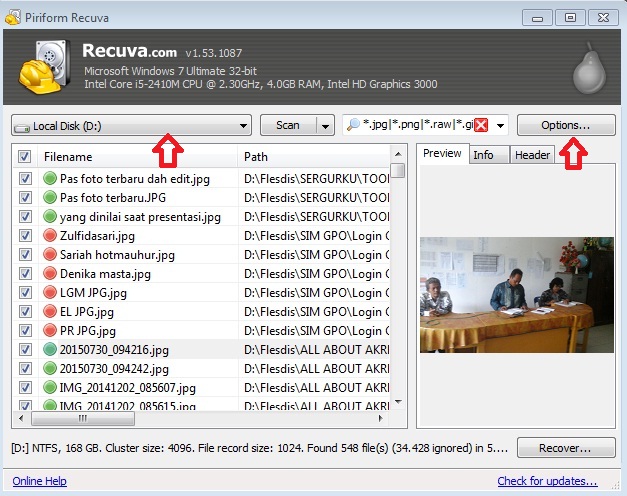This screenshot has width=627, height=496.
Task: Uncheck yang dinilai saat presentasi.jpg checkbox
Action: pos(25,216)
